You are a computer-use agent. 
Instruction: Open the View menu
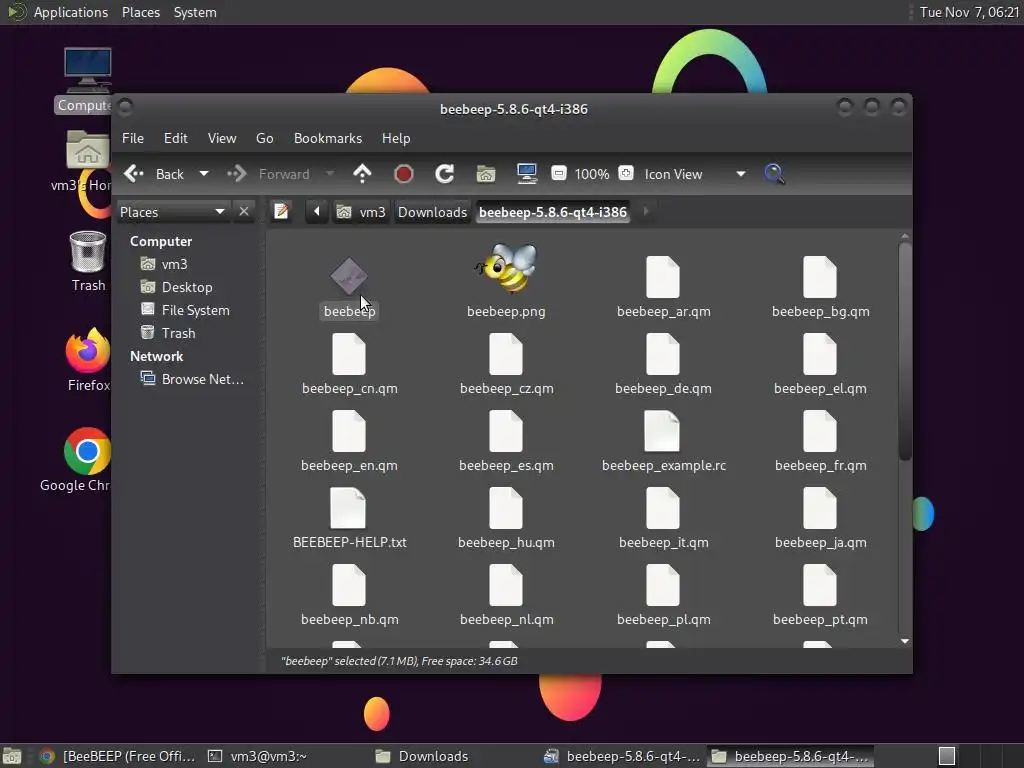coord(222,138)
